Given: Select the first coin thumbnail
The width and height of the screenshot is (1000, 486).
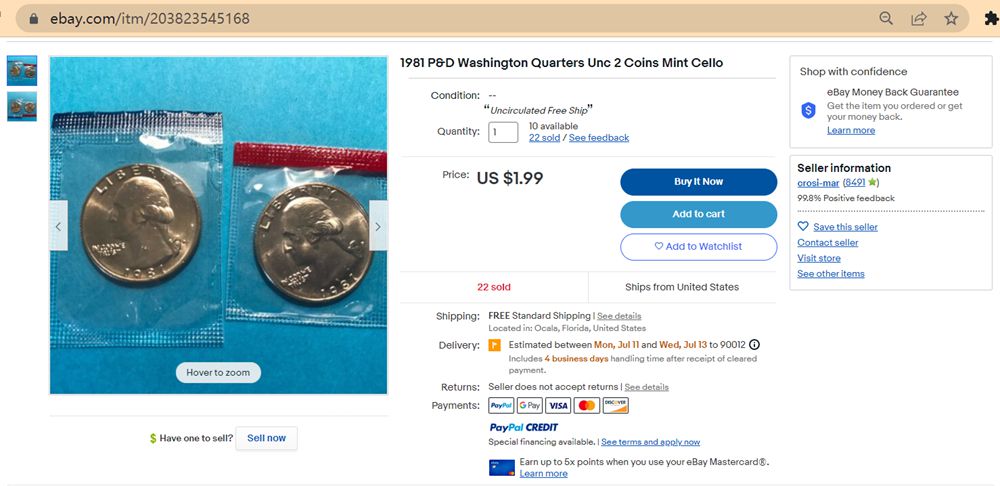Looking at the screenshot, I should 22,70.
